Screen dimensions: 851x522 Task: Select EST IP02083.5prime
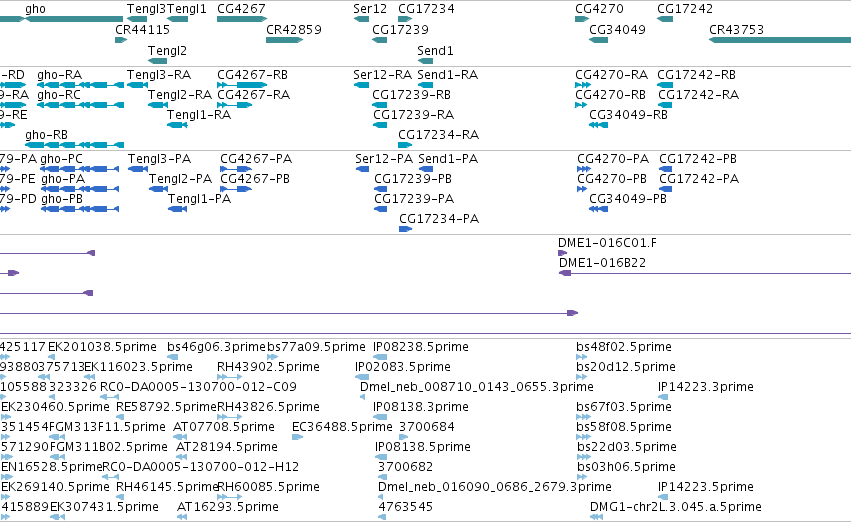[403, 367]
